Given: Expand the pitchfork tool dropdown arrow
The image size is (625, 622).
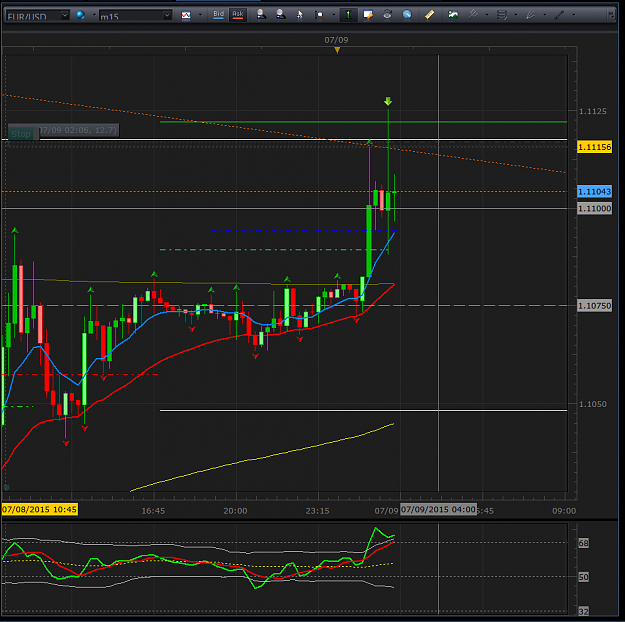Looking at the screenshot, I should (x=487, y=15).
